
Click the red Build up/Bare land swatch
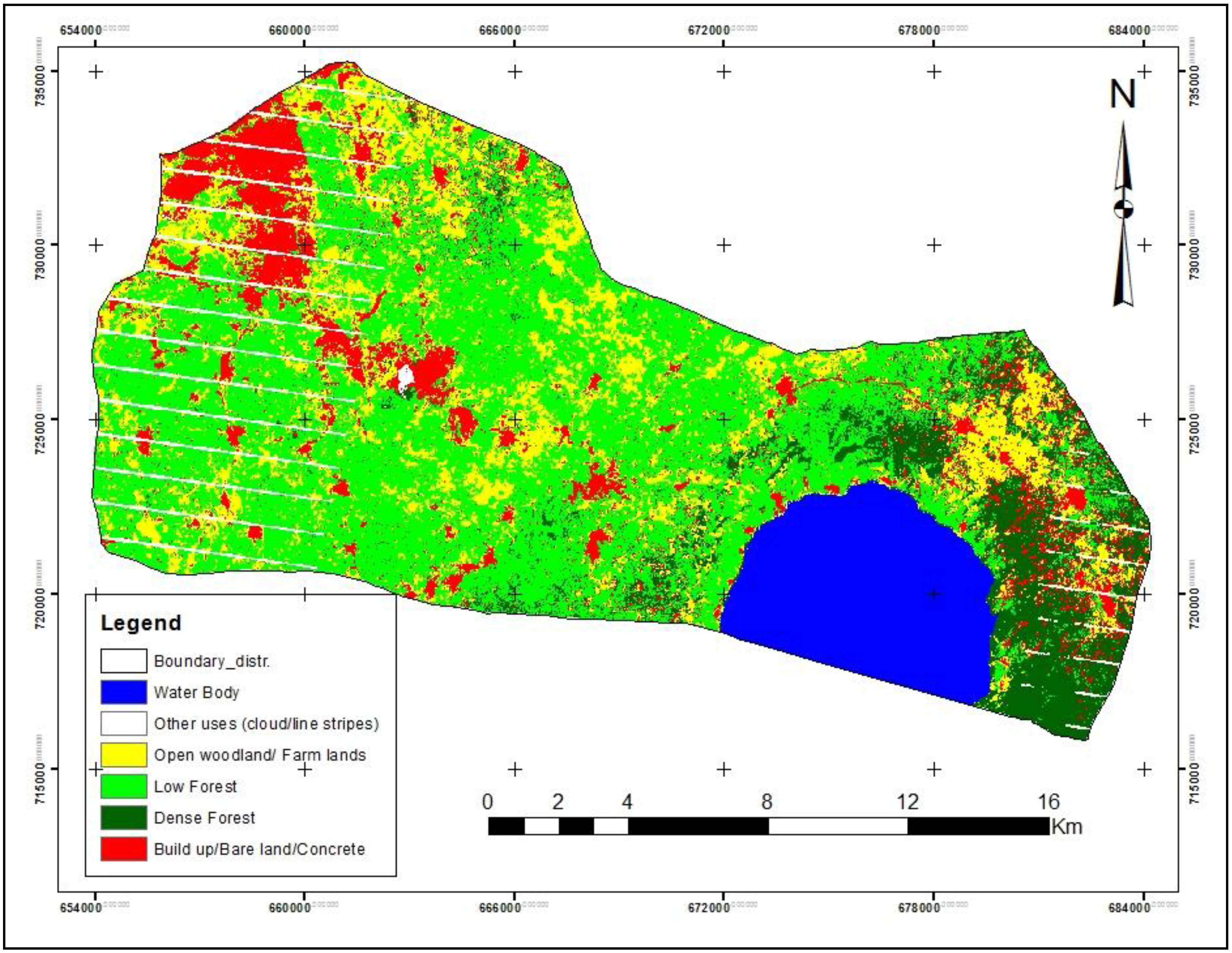pyautogui.click(x=124, y=848)
